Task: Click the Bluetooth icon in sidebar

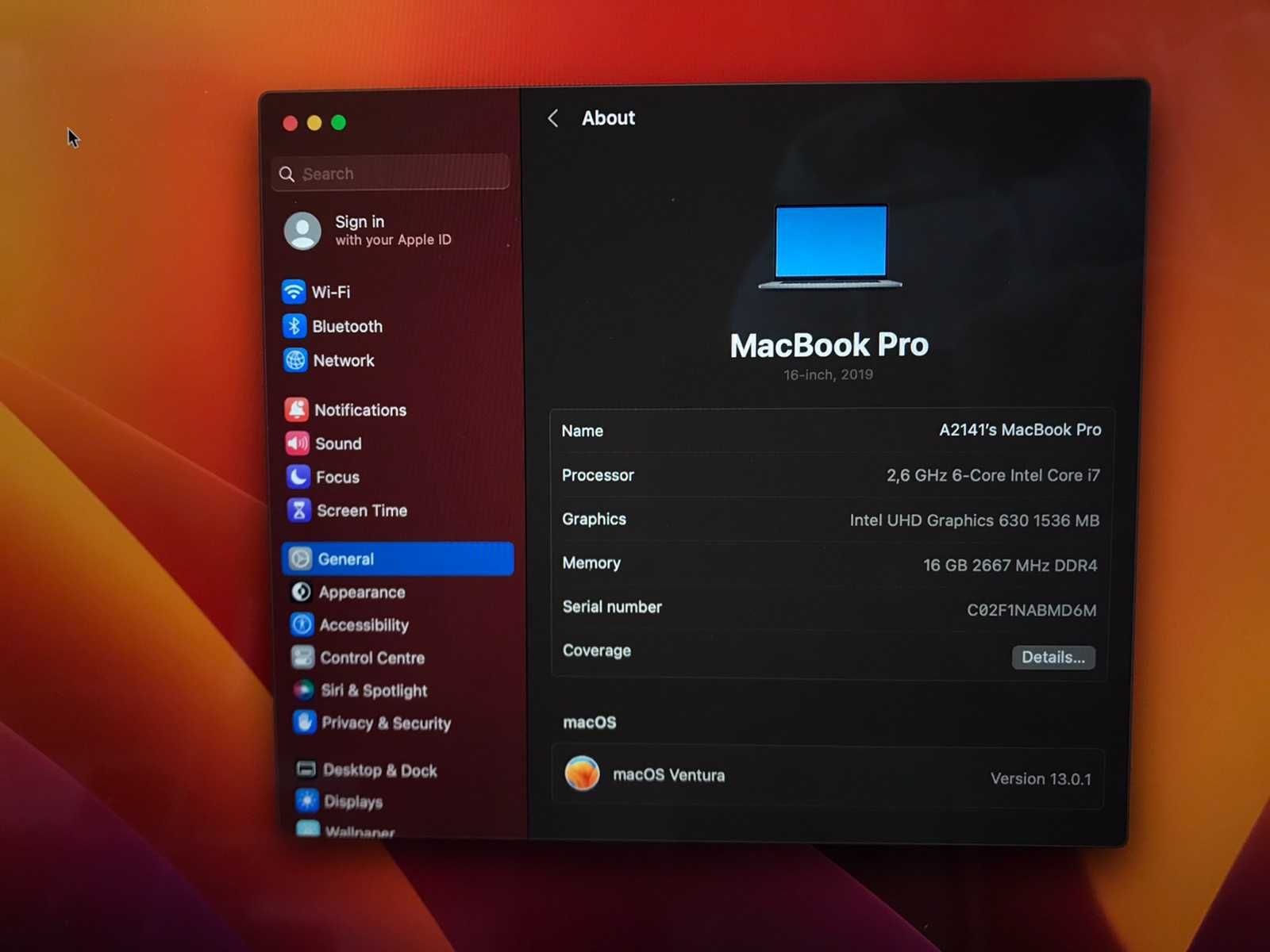Action: [x=294, y=326]
